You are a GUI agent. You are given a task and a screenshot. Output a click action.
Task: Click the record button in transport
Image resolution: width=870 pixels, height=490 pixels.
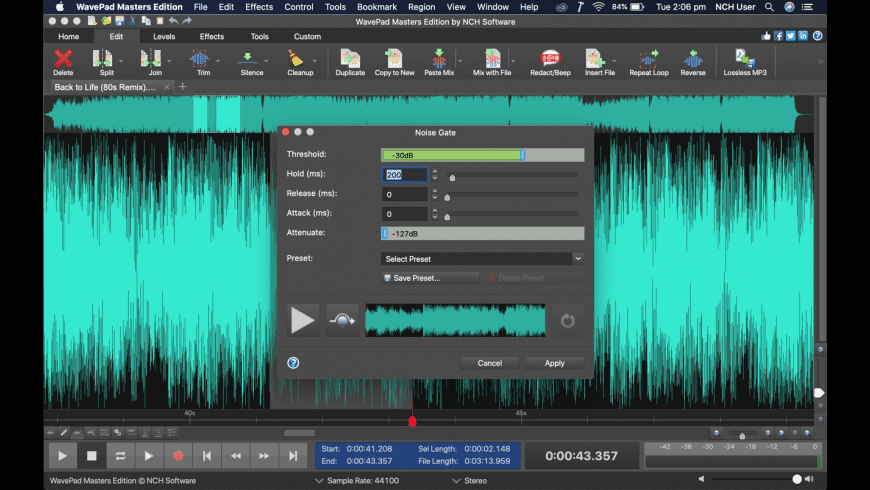(178, 456)
